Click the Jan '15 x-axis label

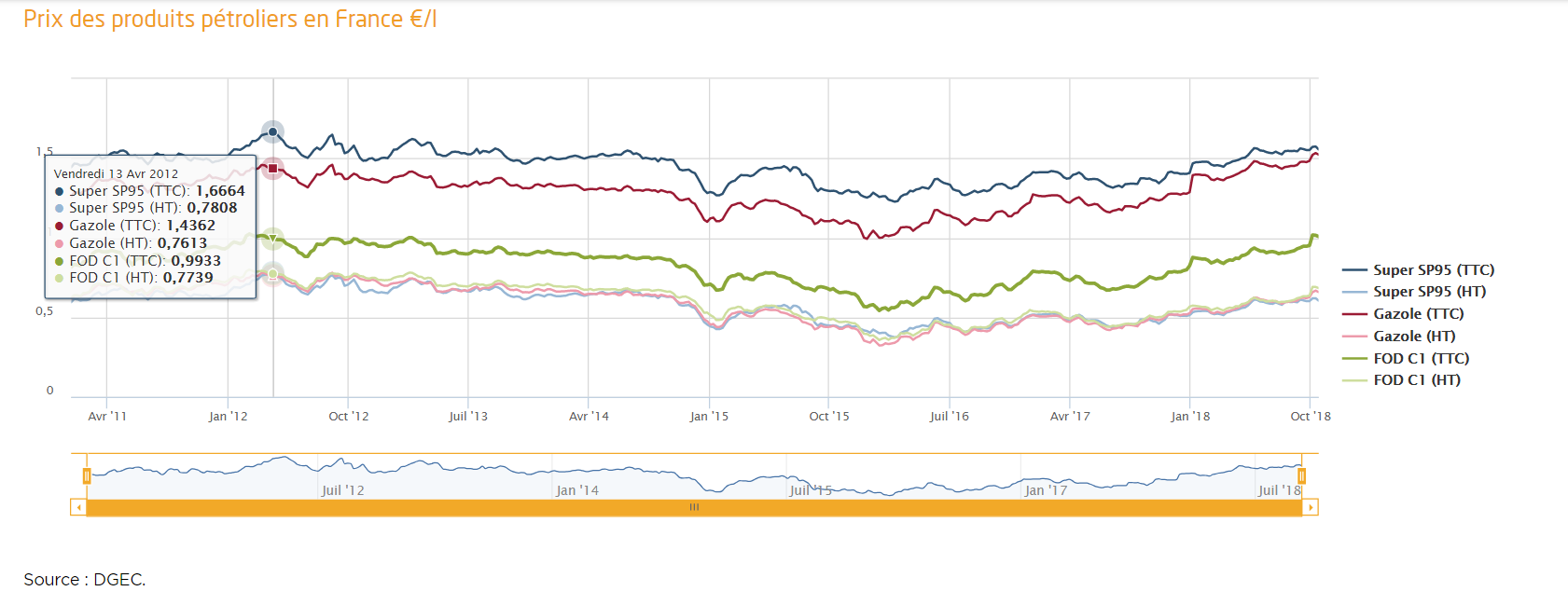(709, 417)
